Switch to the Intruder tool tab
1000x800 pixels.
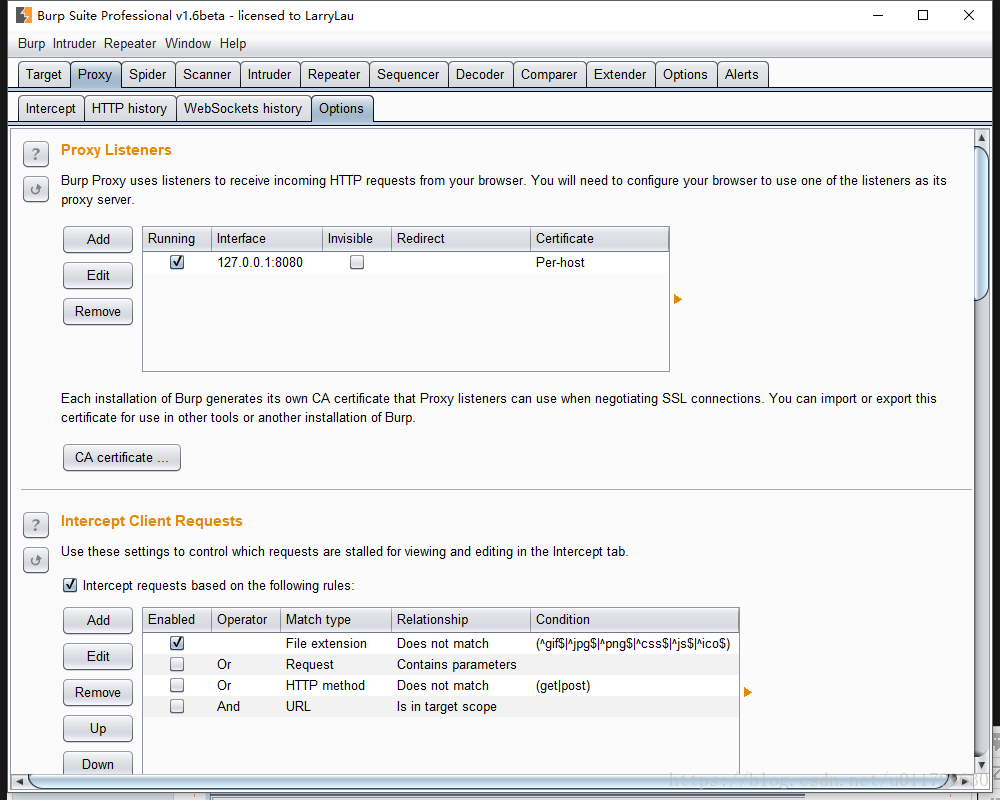(269, 75)
